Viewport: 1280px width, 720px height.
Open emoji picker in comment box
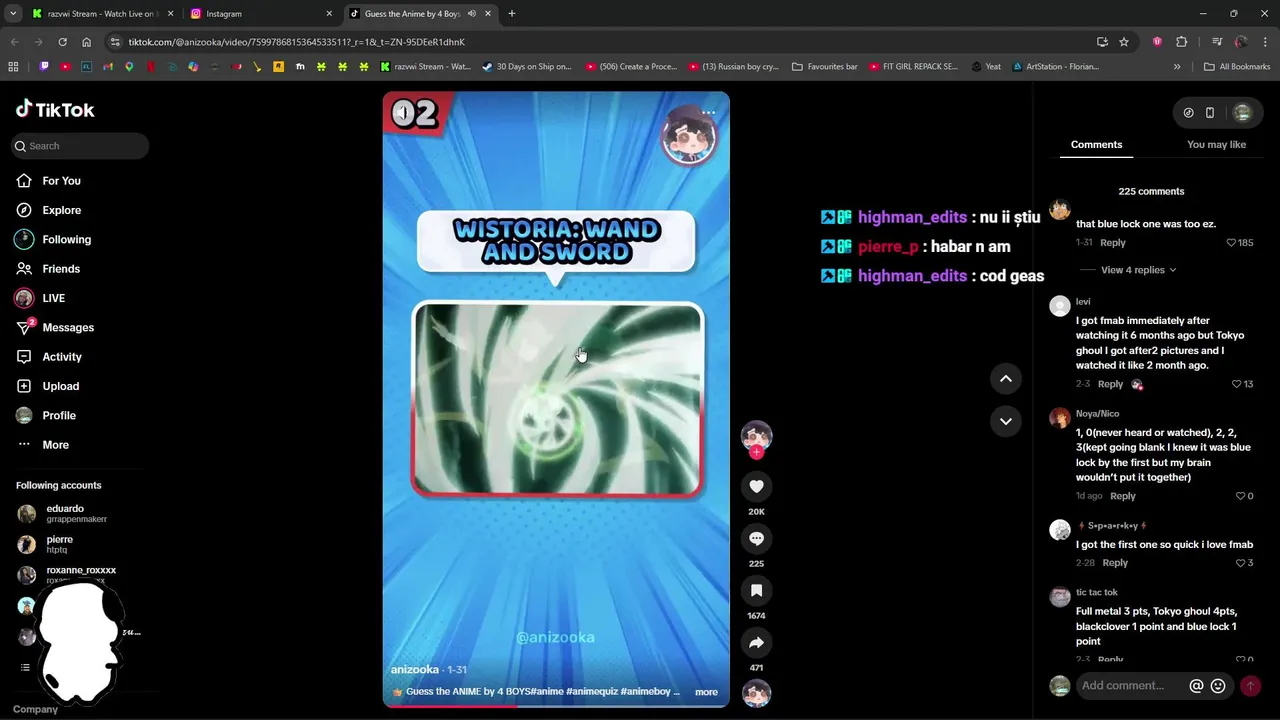click(1218, 686)
